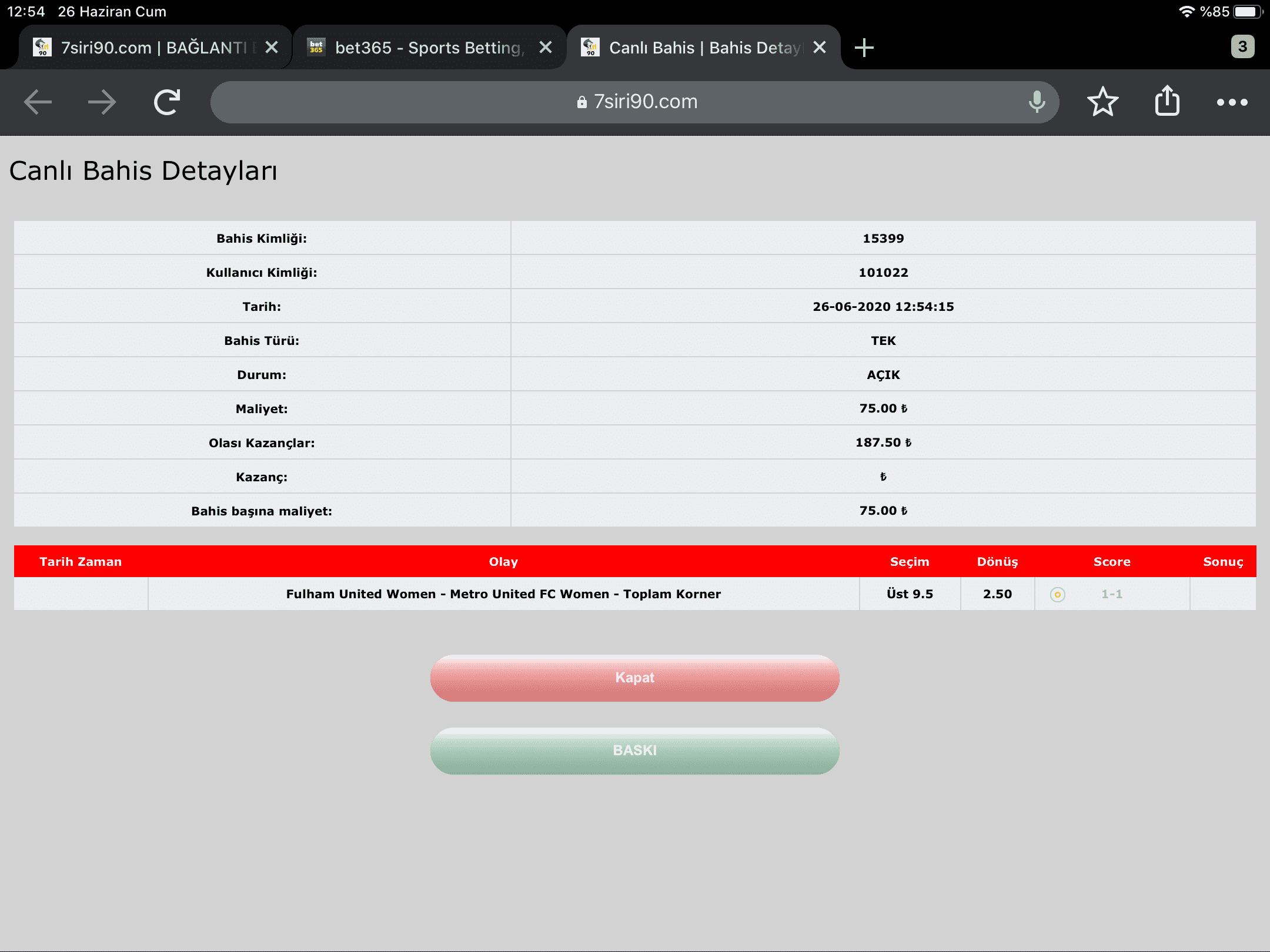Screen dimensions: 1270x952
Task: Click the Kullanıcı Kimliği label
Action: pyautogui.click(x=262, y=273)
